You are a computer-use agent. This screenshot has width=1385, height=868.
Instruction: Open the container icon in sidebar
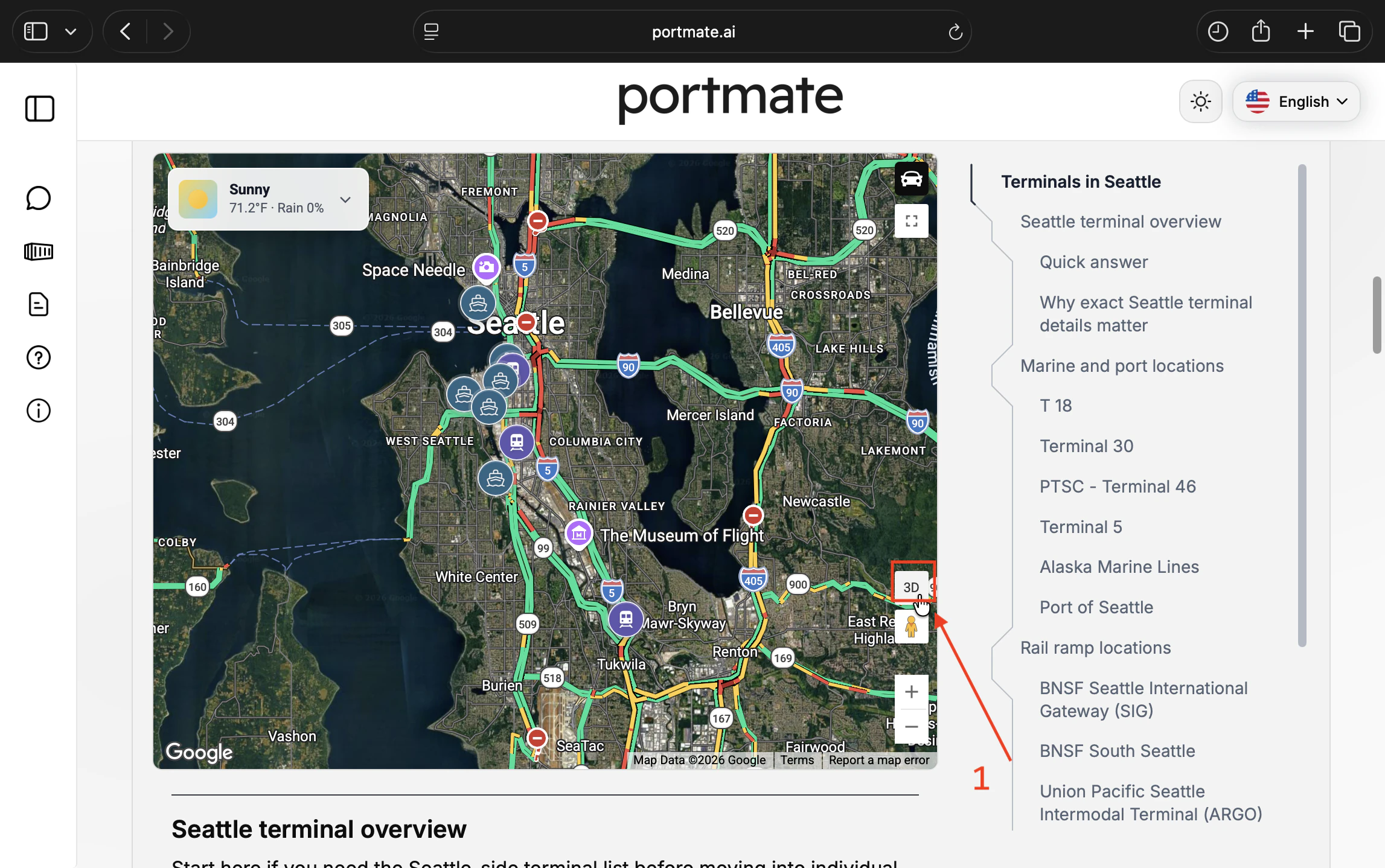39,251
